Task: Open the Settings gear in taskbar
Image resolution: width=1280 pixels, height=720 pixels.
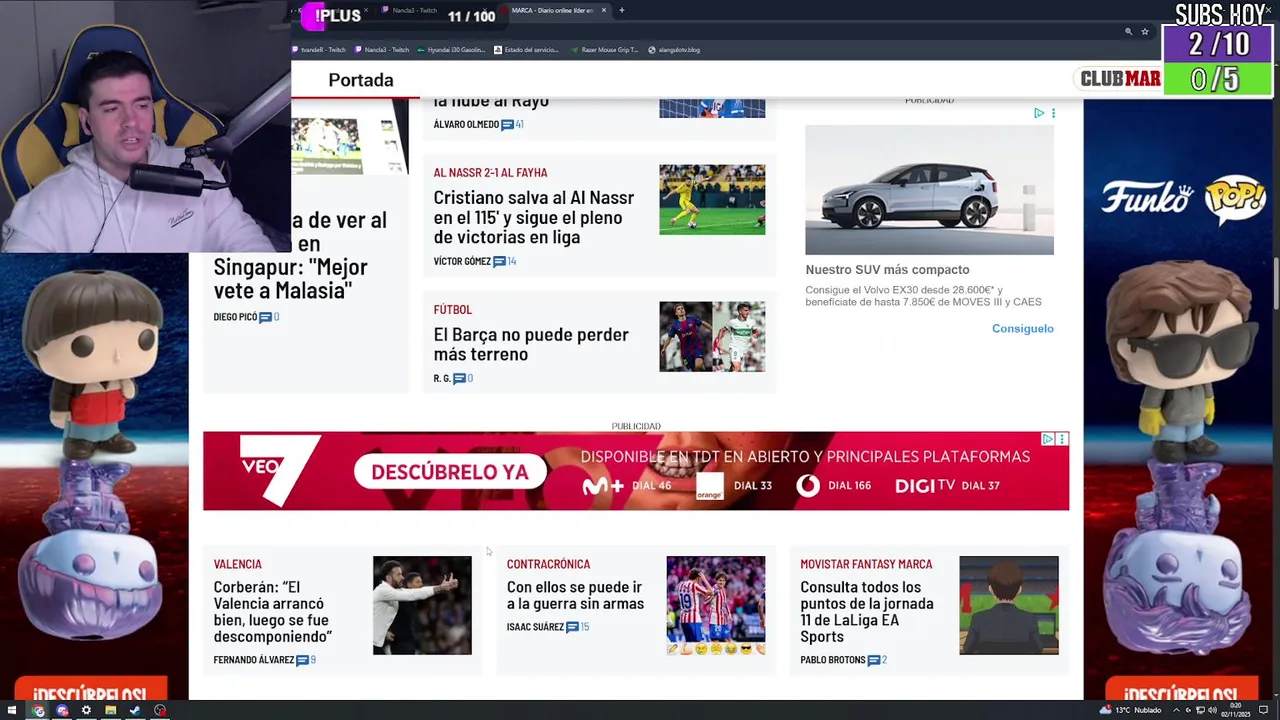Action: (x=86, y=710)
